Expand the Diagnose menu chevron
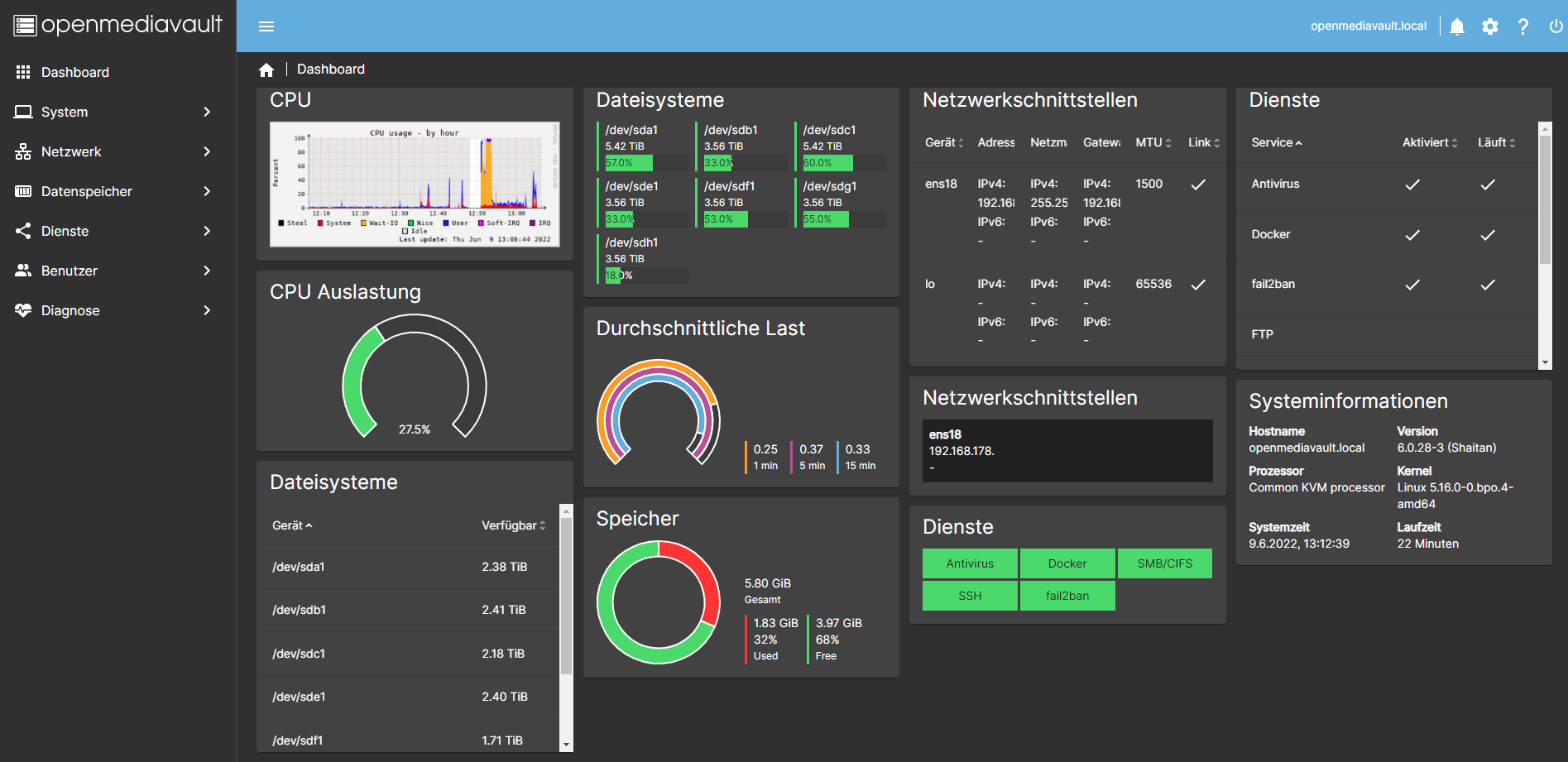 pos(207,310)
